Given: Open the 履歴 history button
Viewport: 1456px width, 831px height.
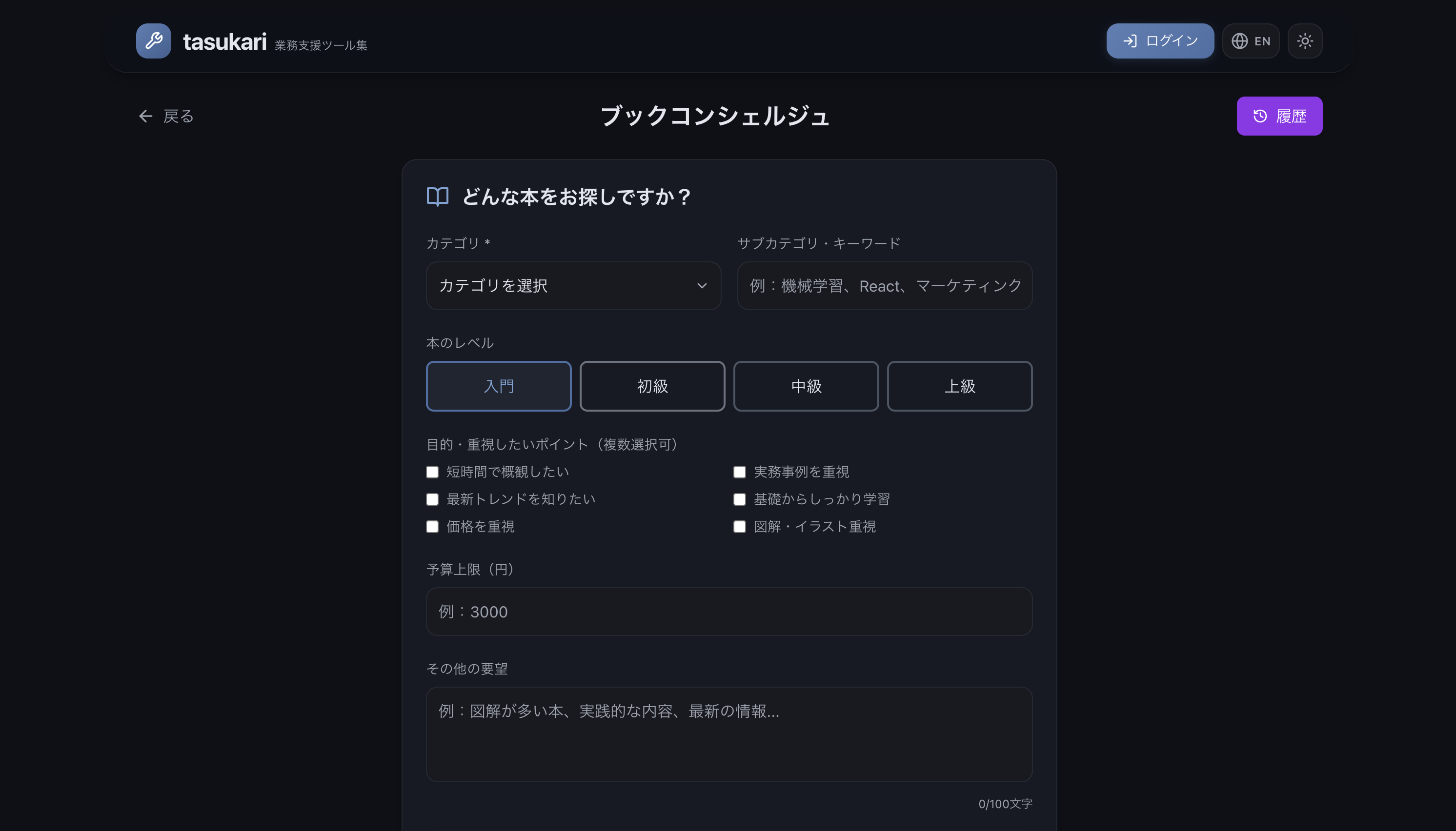Looking at the screenshot, I should tap(1279, 116).
